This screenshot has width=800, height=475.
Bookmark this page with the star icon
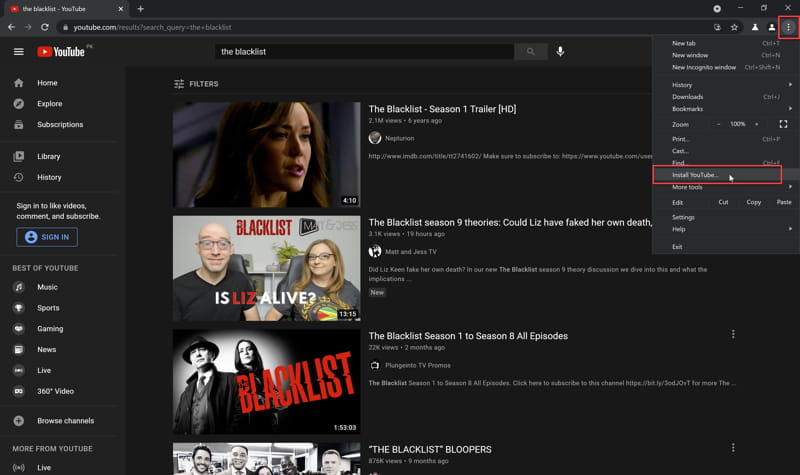(734, 27)
